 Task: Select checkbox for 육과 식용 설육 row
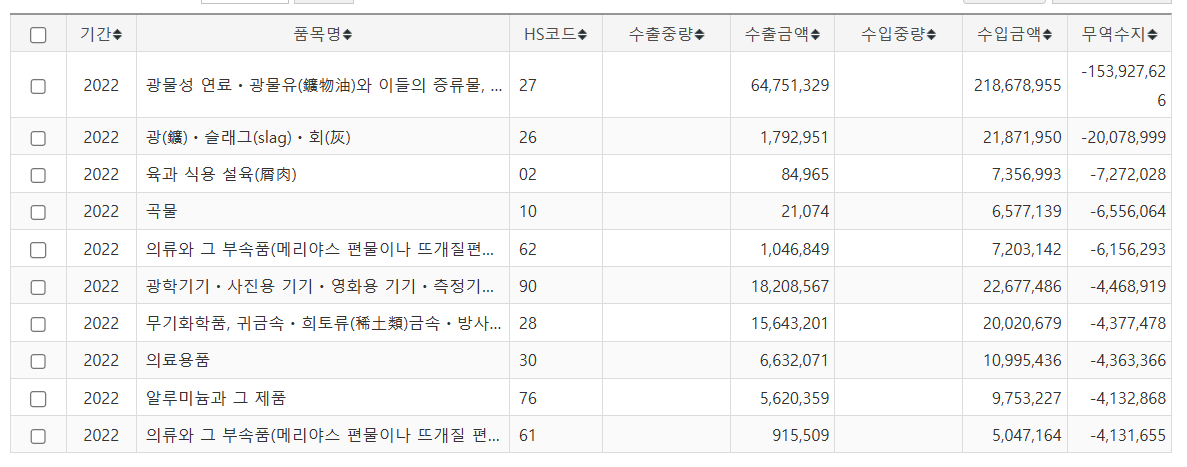click(x=38, y=175)
